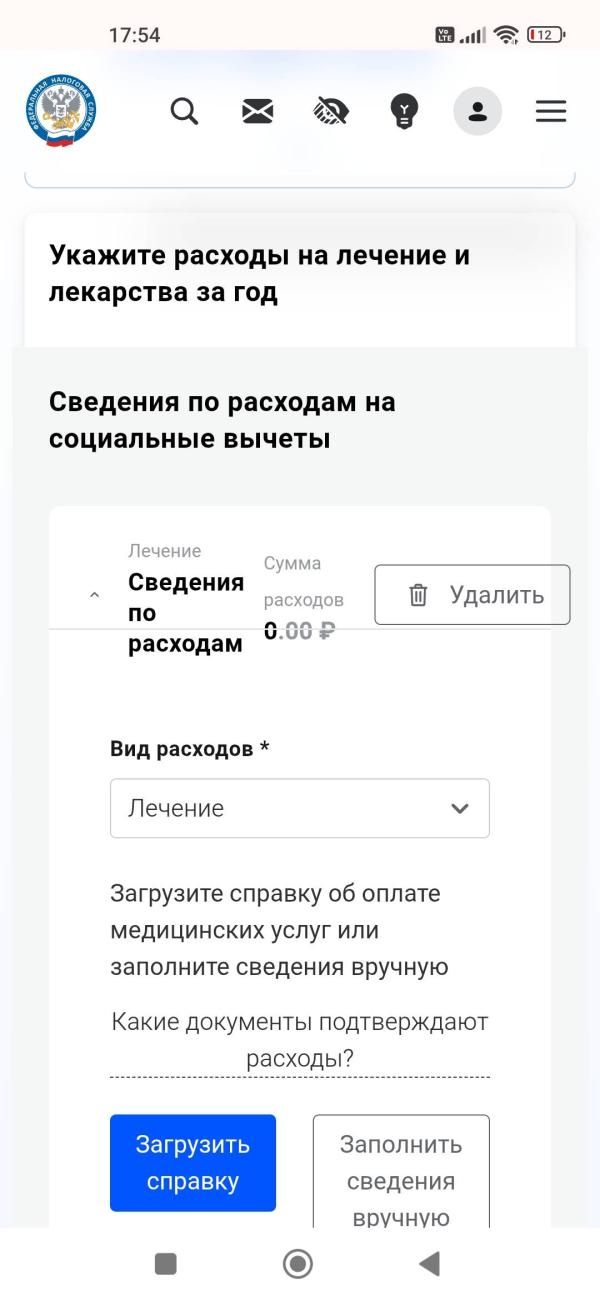Open the site search magnifier icon
The width and height of the screenshot is (600, 1299).
[x=184, y=111]
